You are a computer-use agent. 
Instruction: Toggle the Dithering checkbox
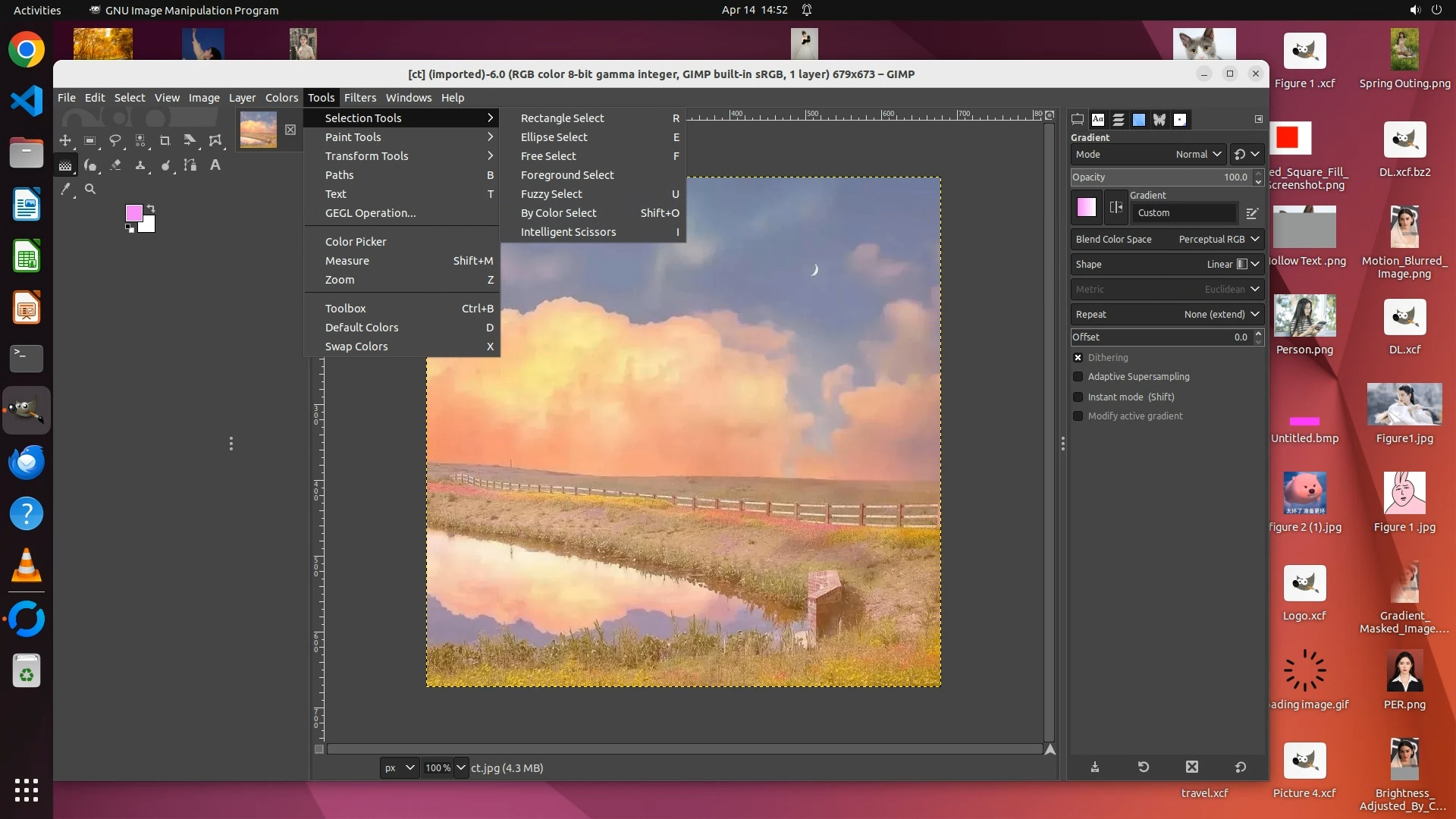pyautogui.click(x=1078, y=357)
